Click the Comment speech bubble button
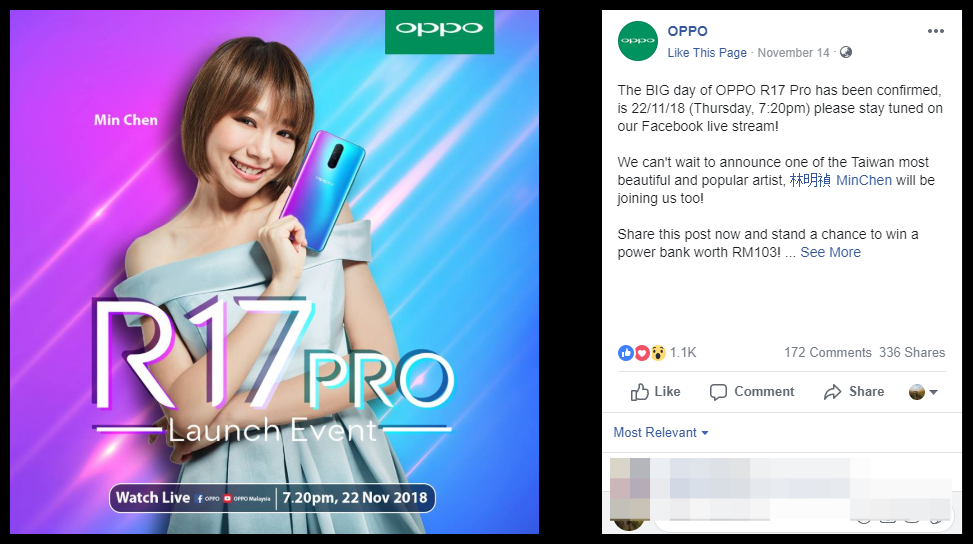Image resolution: width=973 pixels, height=544 pixels. click(751, 392)
